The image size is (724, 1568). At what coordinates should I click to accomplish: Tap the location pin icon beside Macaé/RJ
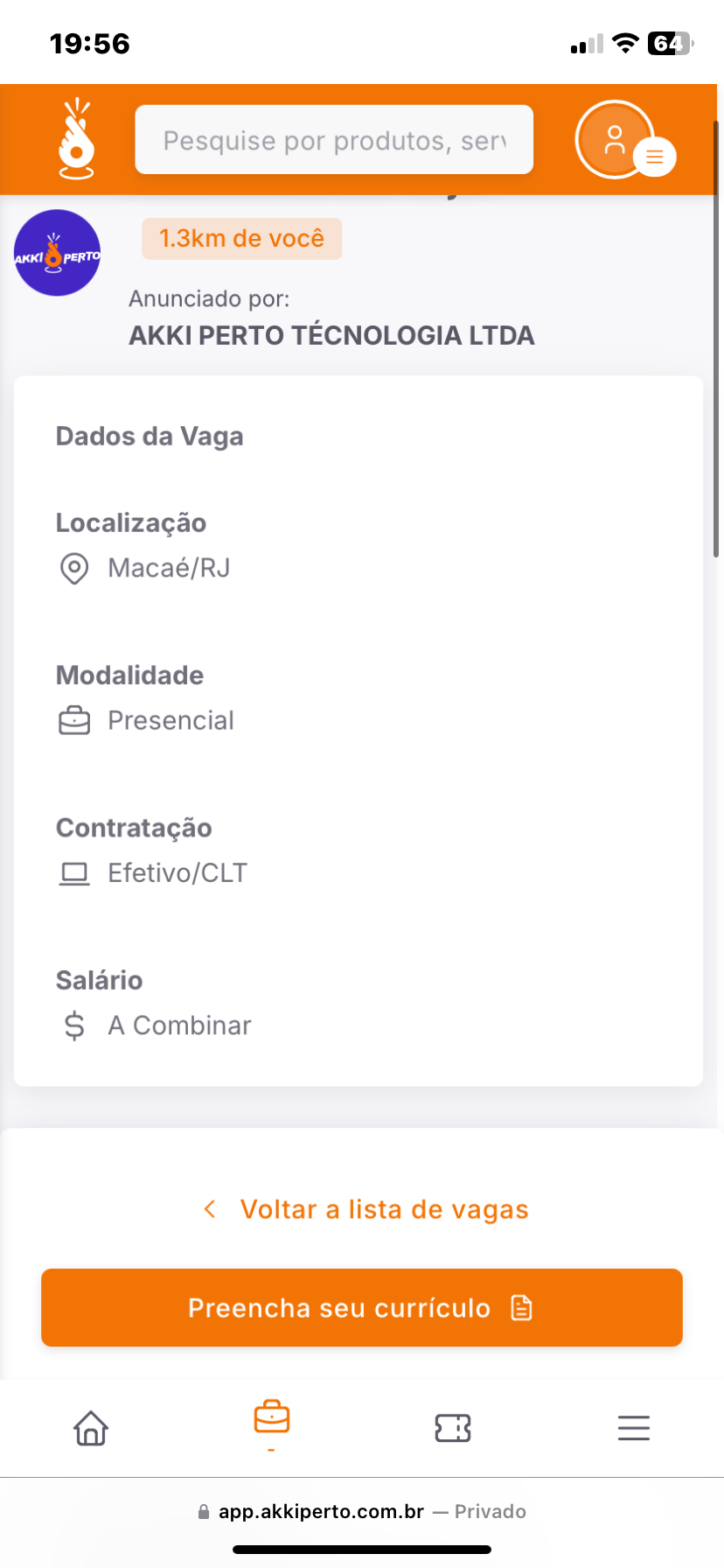74,569
